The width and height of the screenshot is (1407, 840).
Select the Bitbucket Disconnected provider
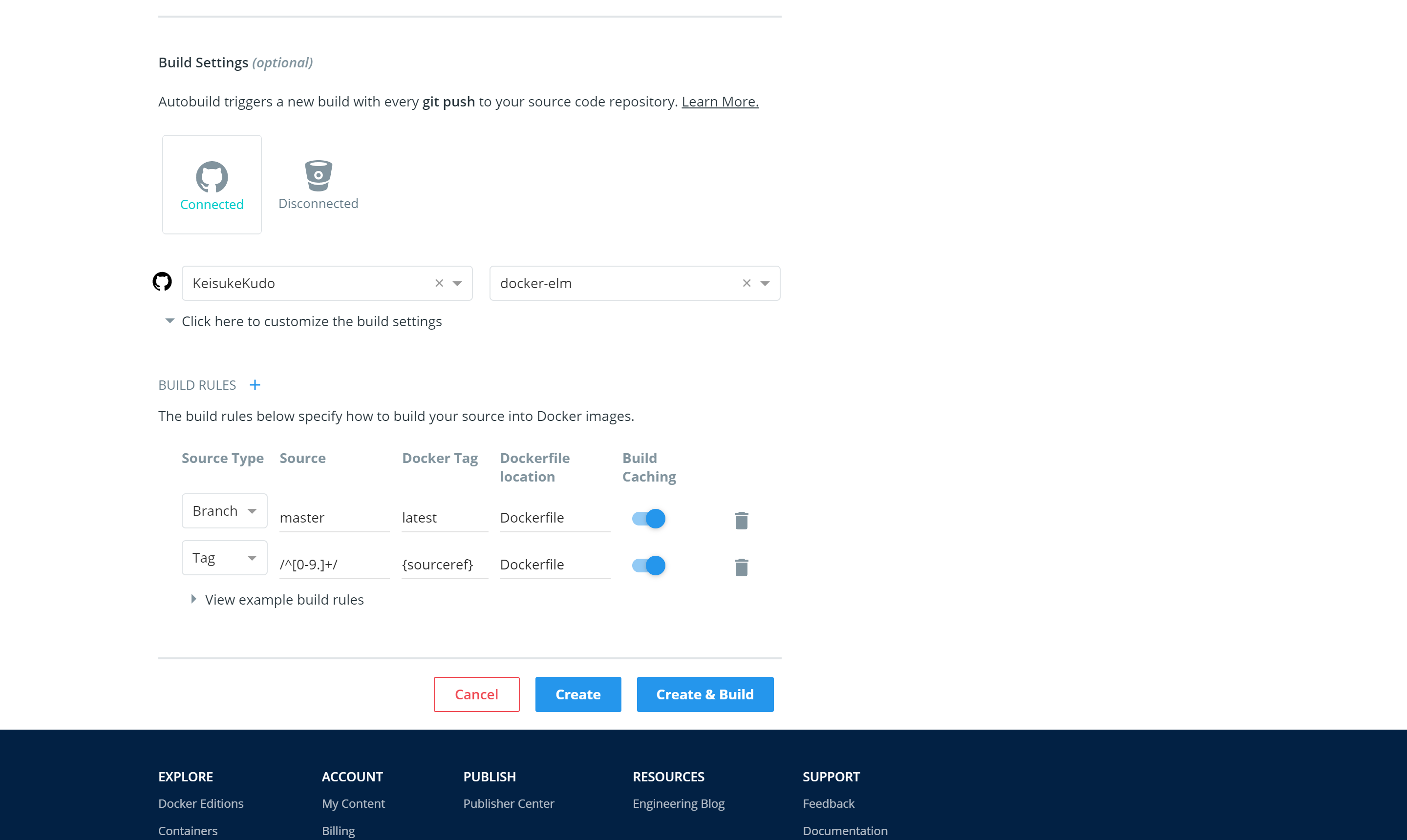click(318, 185)
